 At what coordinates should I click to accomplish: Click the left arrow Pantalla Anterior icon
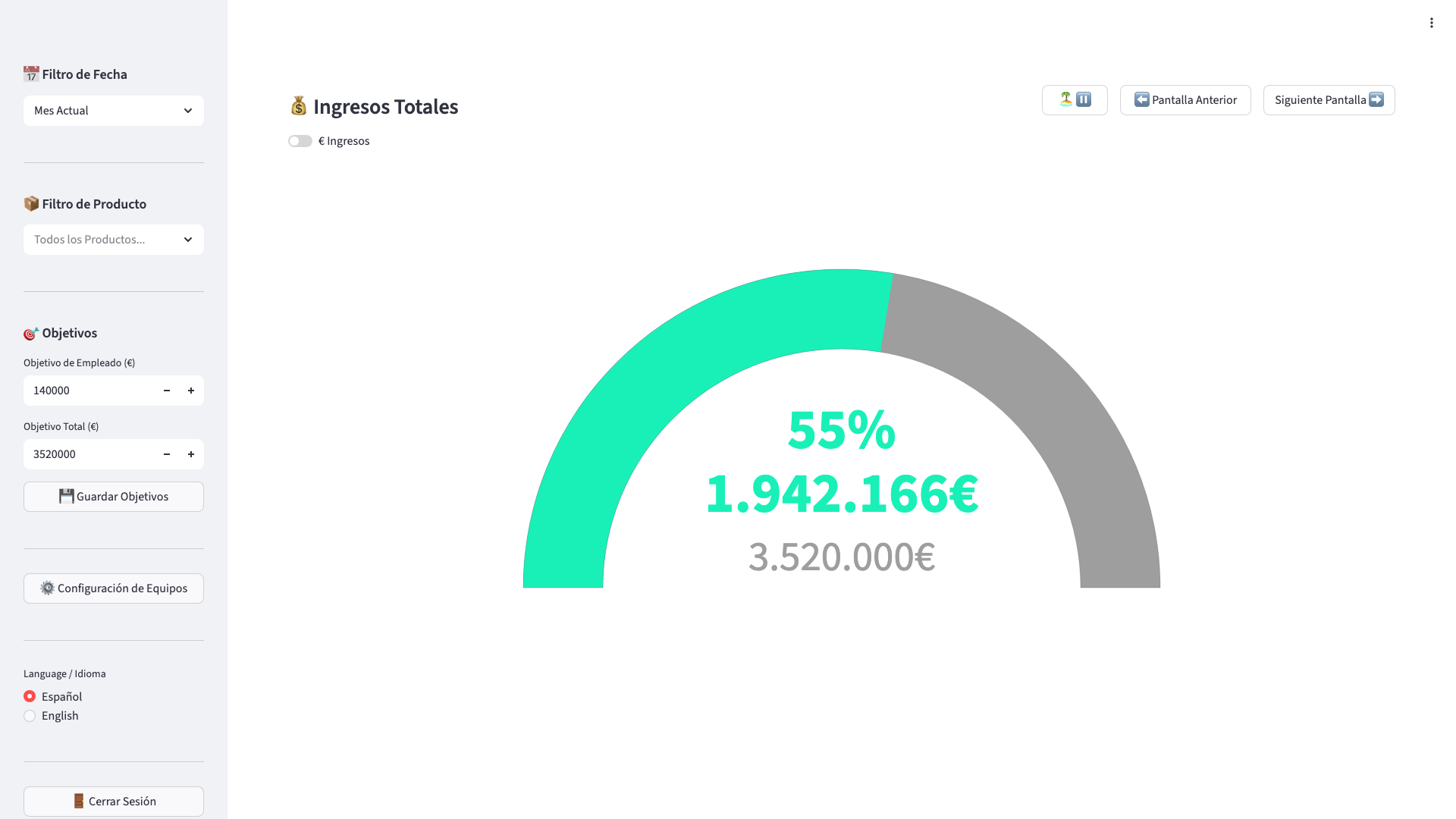[x=1141, y=99]
